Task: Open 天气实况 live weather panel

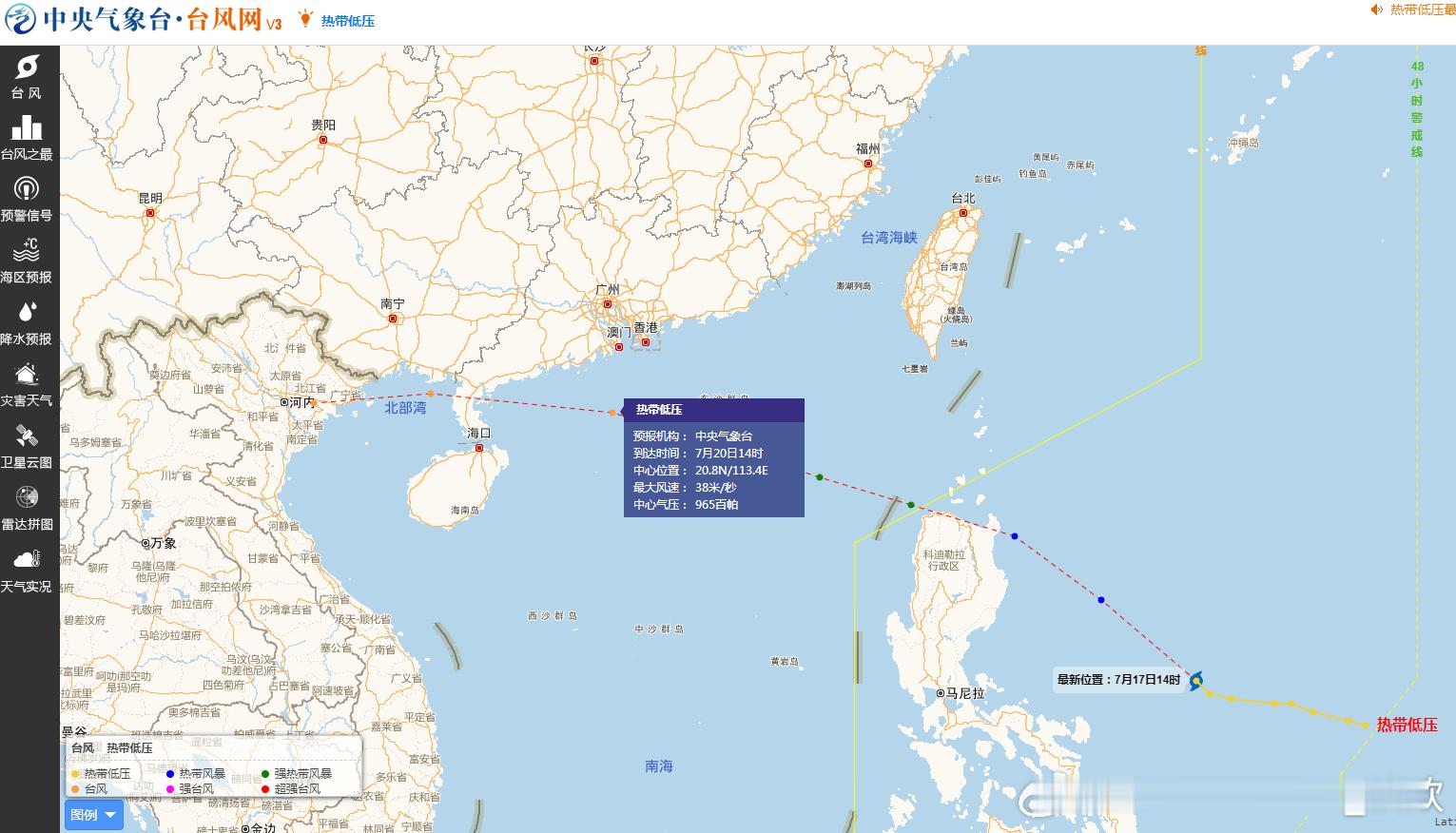Action: (27, 571)
